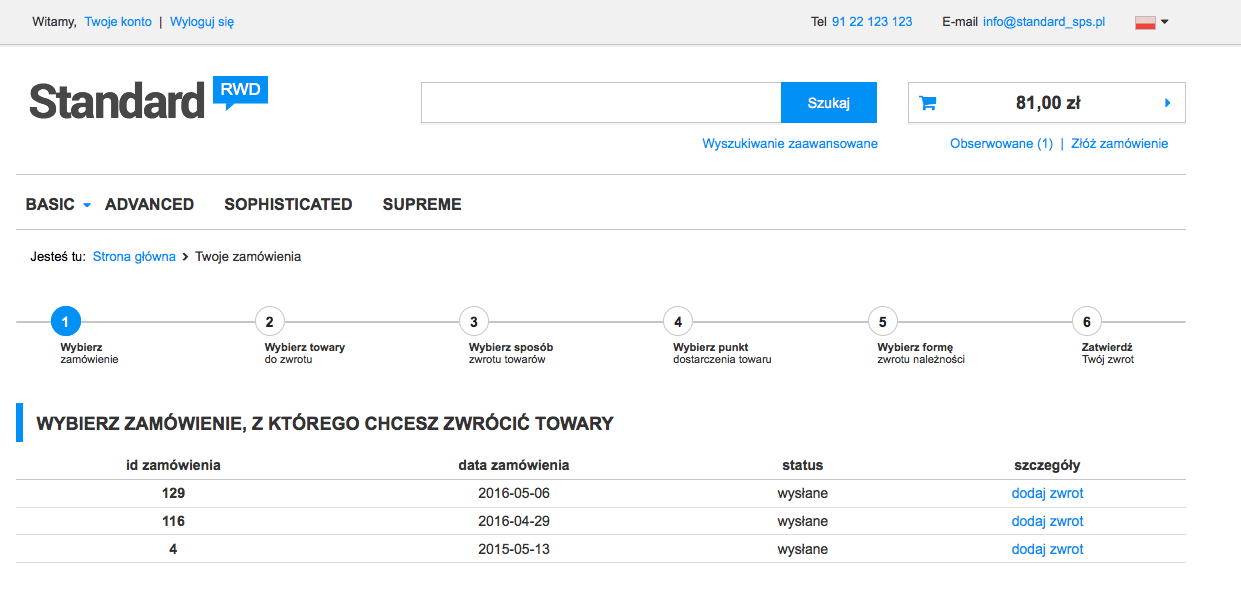Open the SUPREME menu item

click(422, 204)
